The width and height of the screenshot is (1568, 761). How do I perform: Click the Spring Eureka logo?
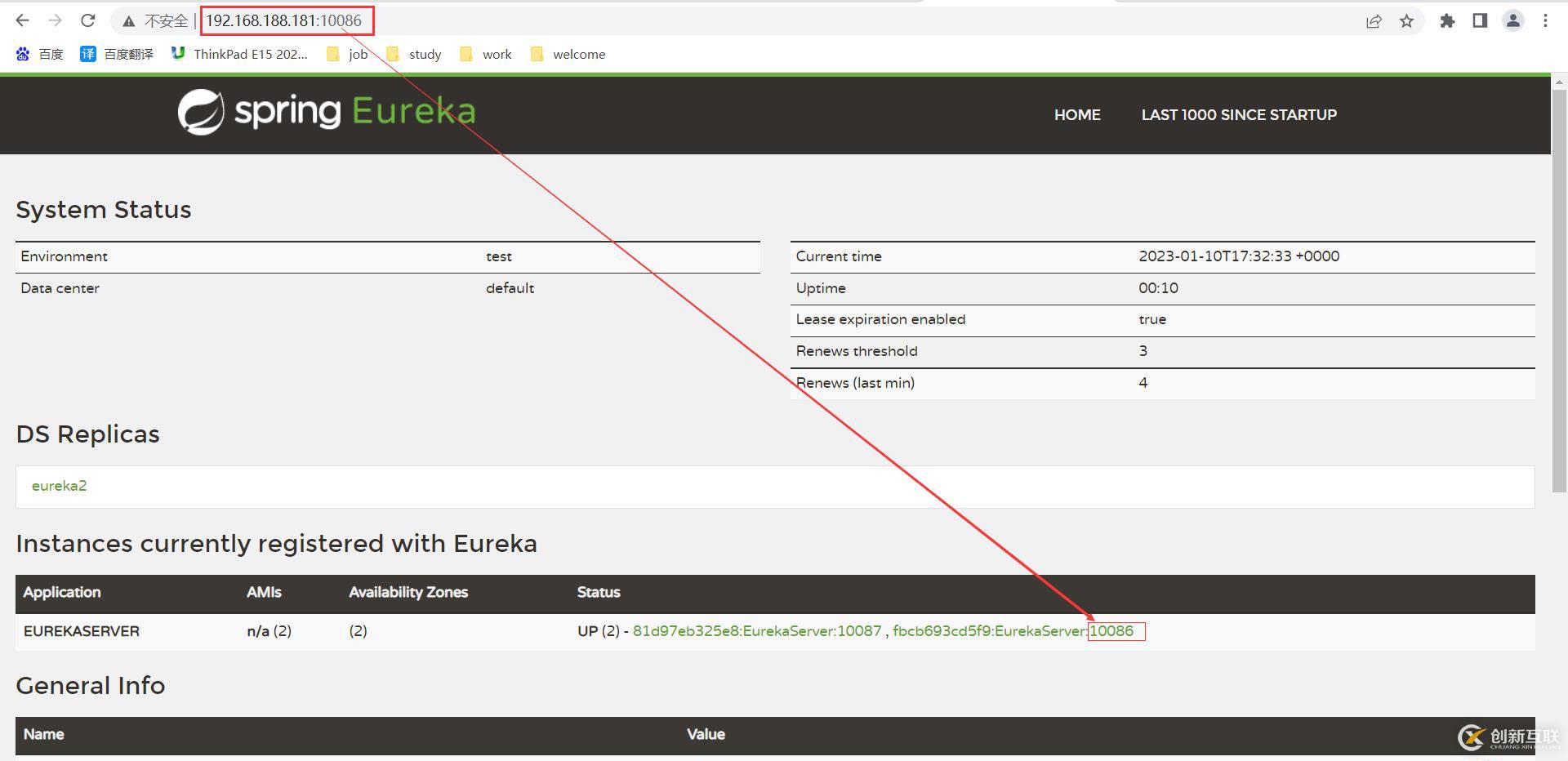(x=327, y=112)
